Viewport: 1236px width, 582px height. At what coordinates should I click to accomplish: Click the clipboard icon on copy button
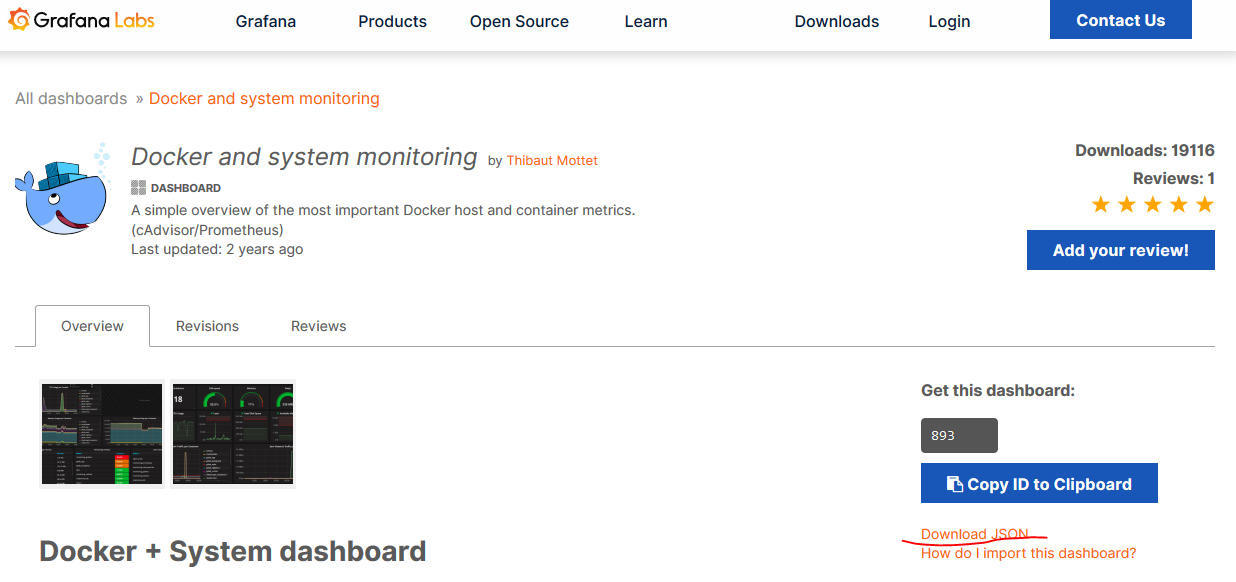click(x=954, y=484)
